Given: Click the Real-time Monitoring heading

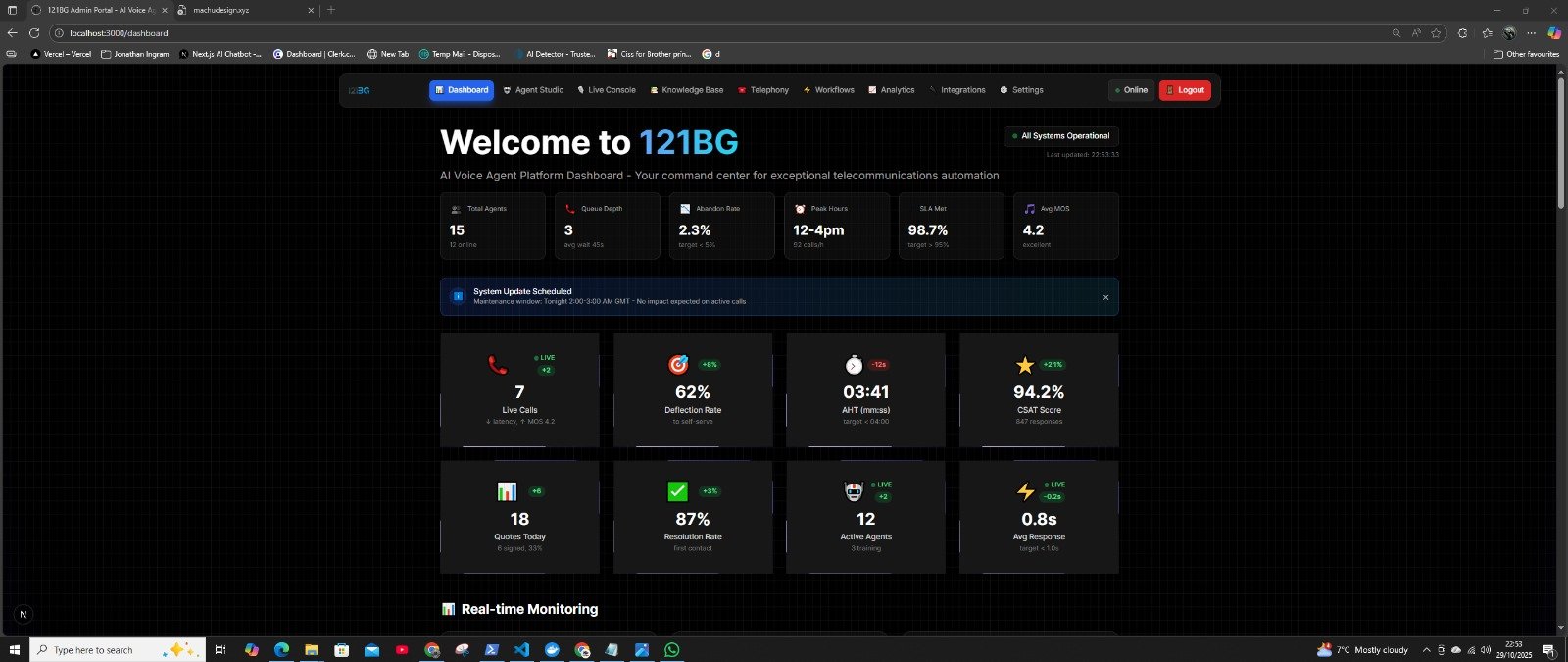Looking at the screenshot, I should pyautogui.click(x=529, y=609).
